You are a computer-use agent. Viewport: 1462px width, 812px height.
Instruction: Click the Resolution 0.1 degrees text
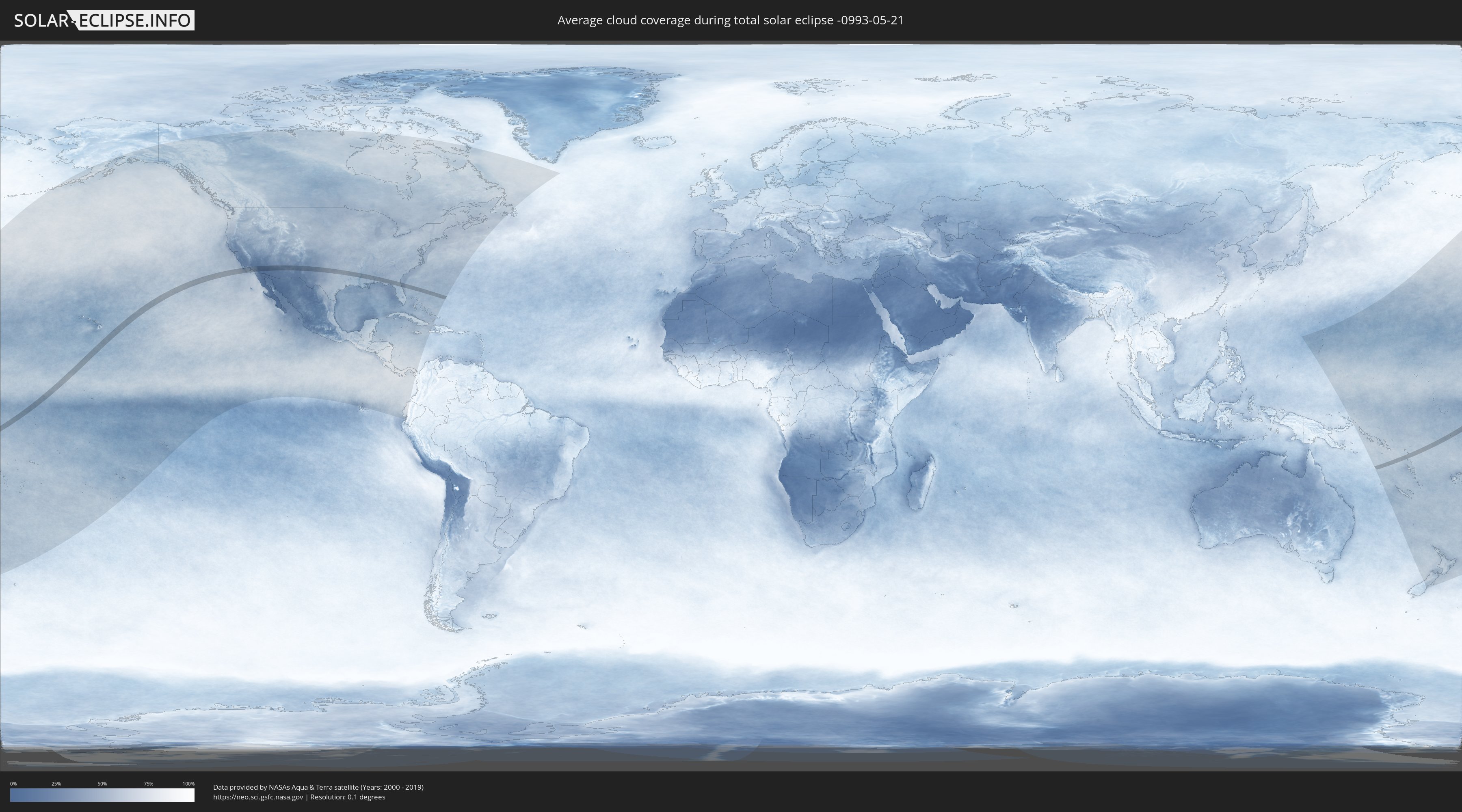(x=347, y=797)
